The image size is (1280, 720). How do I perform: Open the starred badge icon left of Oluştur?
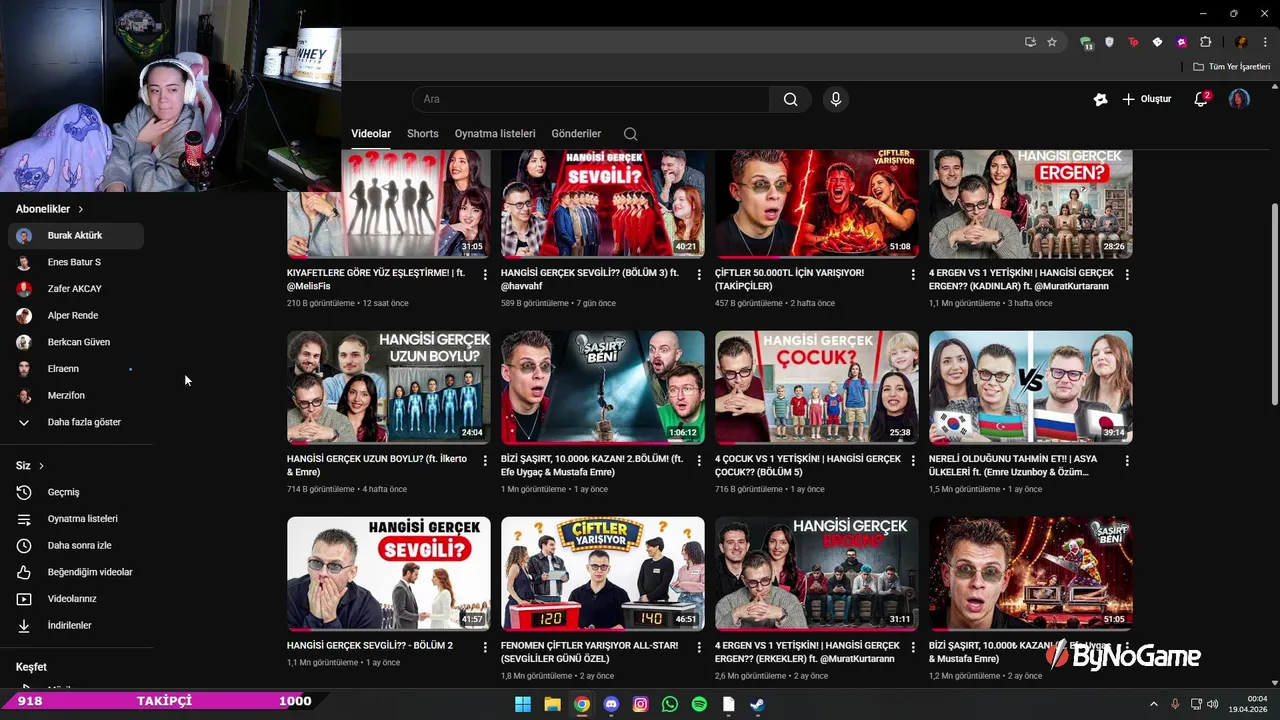point(1101,99)
